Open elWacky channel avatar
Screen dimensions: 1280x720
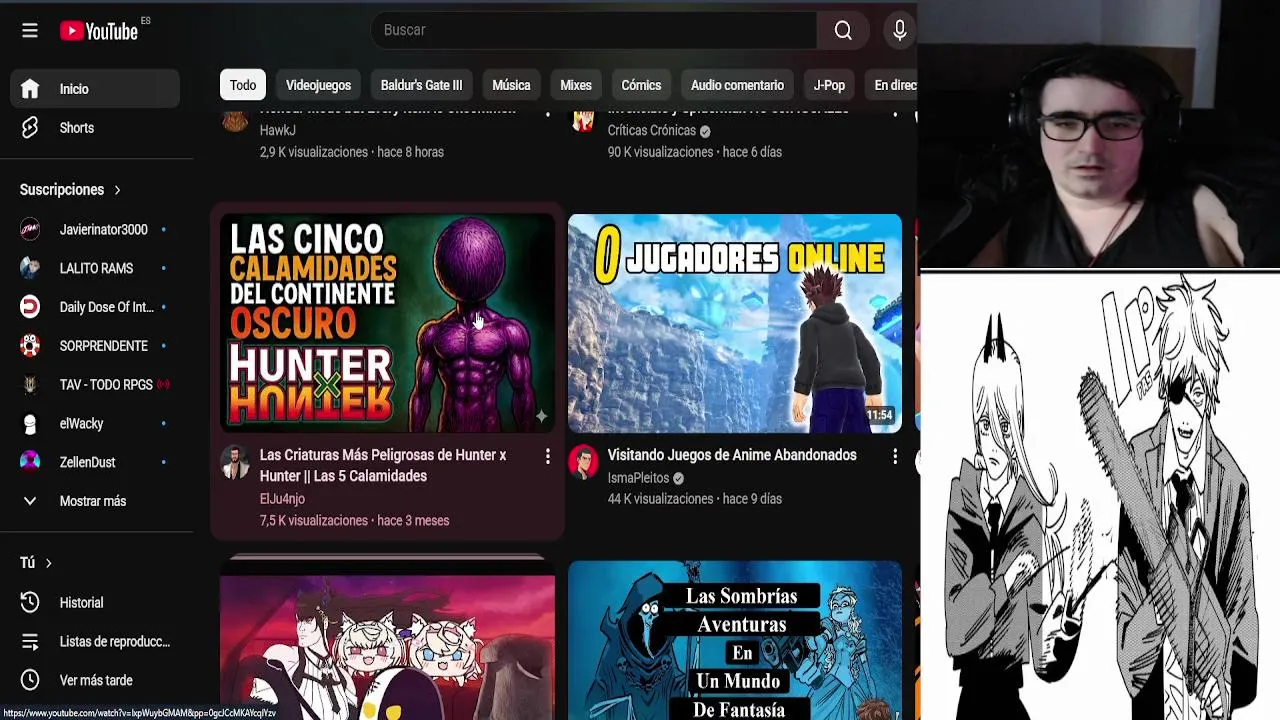pyautogui.click(x=30, y=424)
